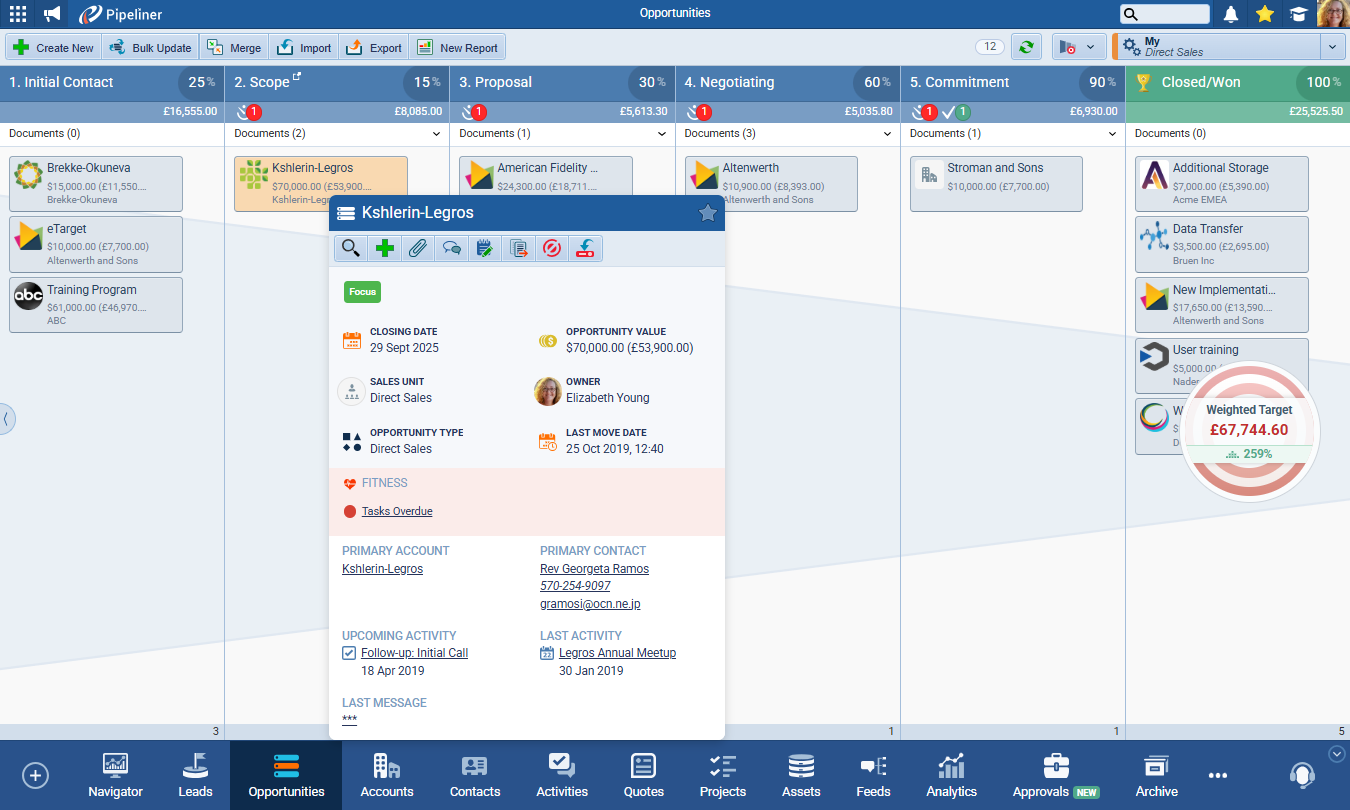Show more navigation items via ellipsis
This screenshot has height=810, width=1350.
(1217, 775)
